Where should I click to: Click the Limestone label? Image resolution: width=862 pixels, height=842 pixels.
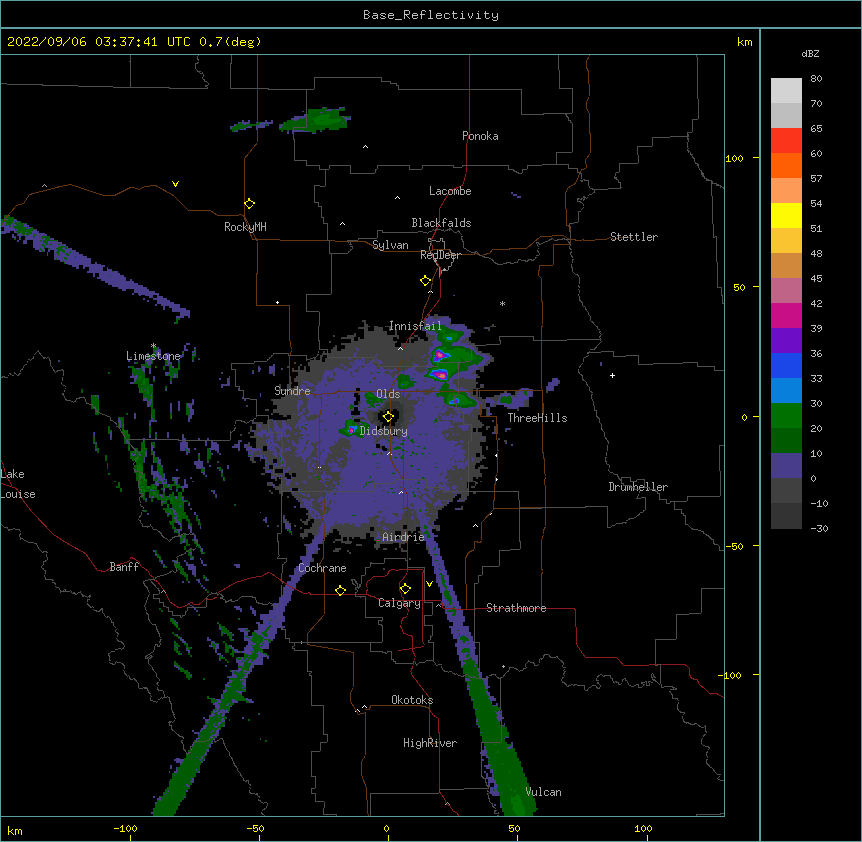pos(153,356)
